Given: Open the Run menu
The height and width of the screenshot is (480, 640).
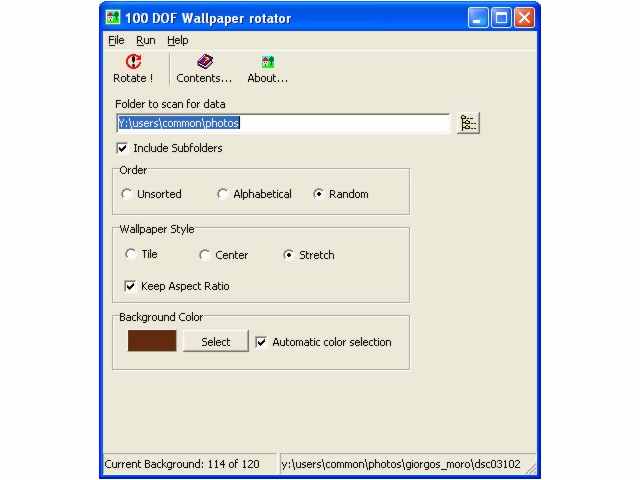Looking at the screenshot, I should click(146, 40).
